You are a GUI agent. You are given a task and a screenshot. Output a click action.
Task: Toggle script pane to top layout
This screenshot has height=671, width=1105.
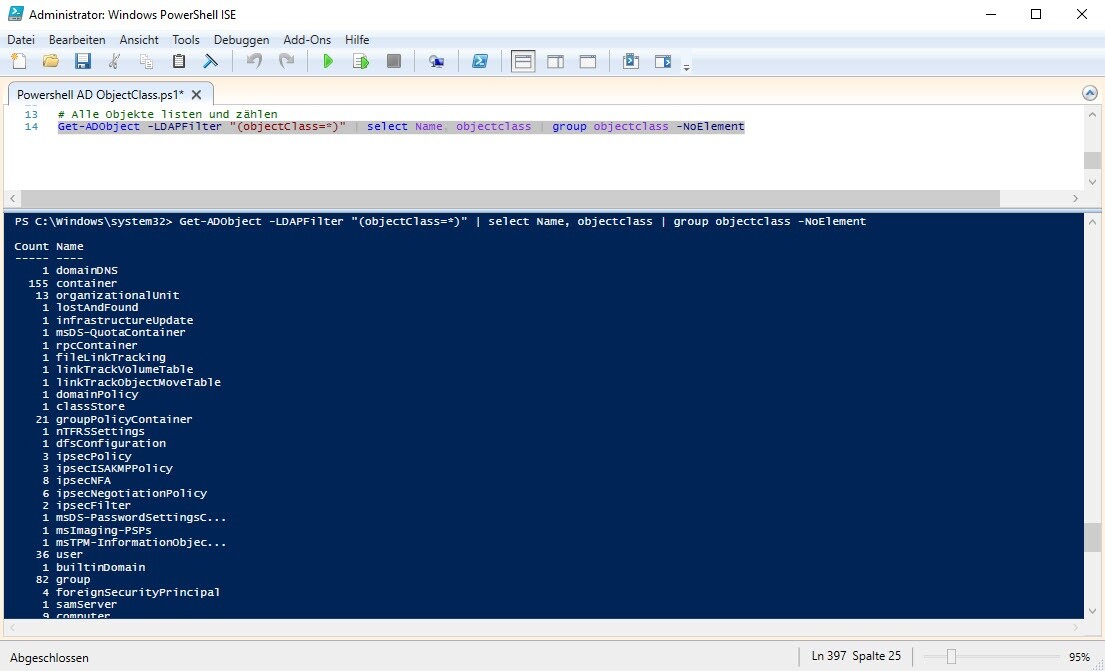click(523, 62)
